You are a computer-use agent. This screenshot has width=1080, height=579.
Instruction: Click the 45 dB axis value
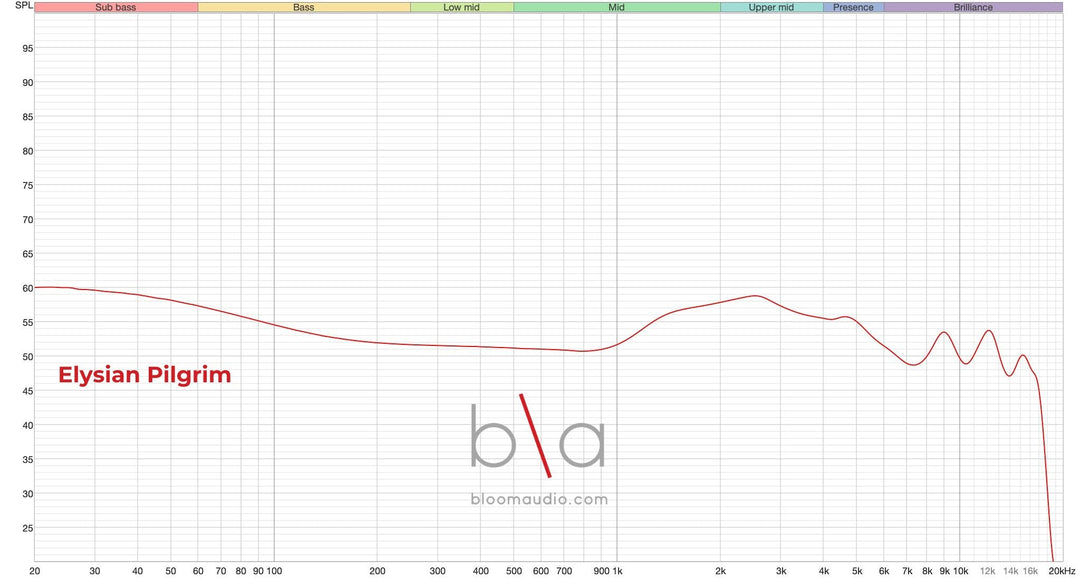tap(28, 391)
